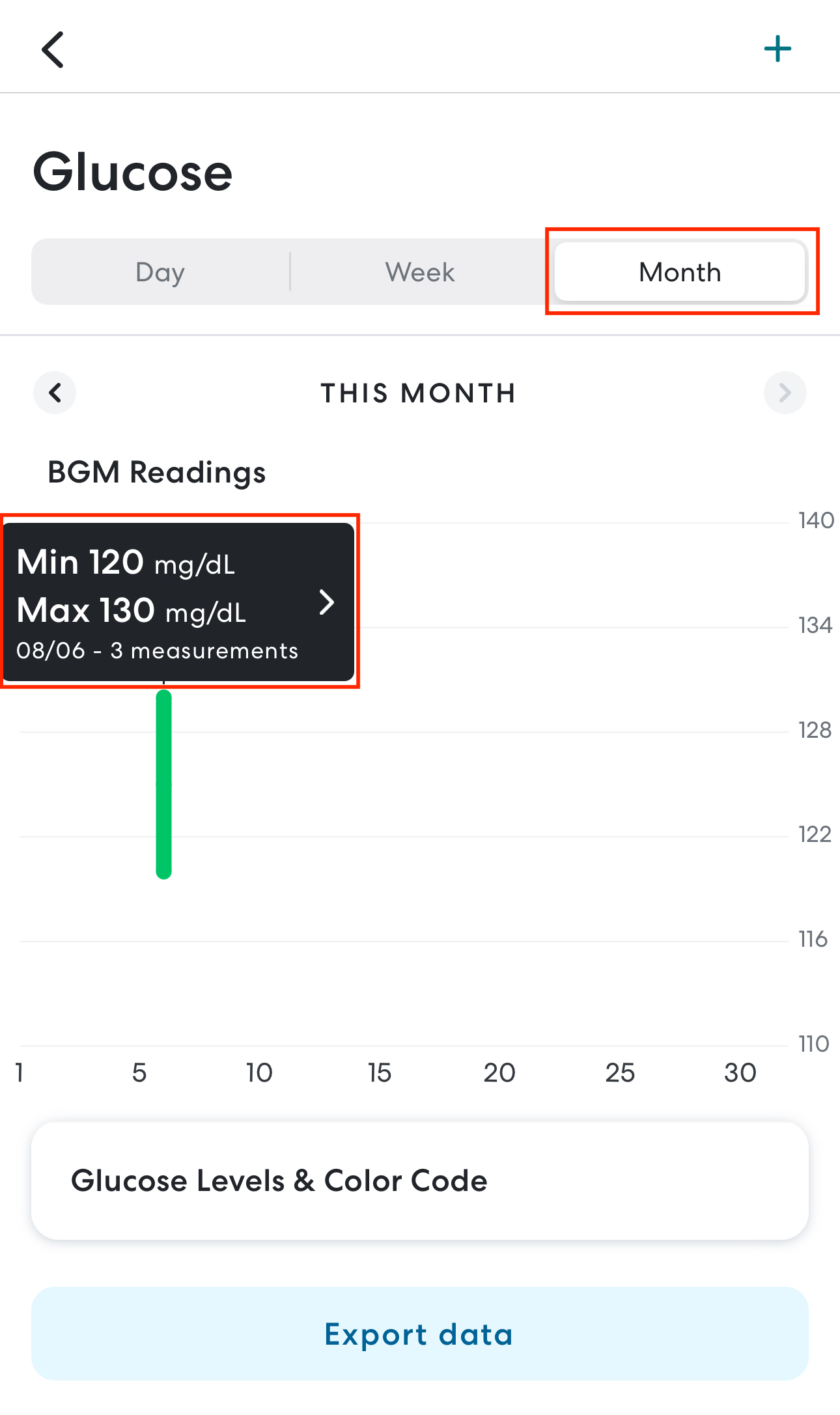Viewport: 840px width, 1415px height.
Task: Switch to the Week view
Action: 420,272
